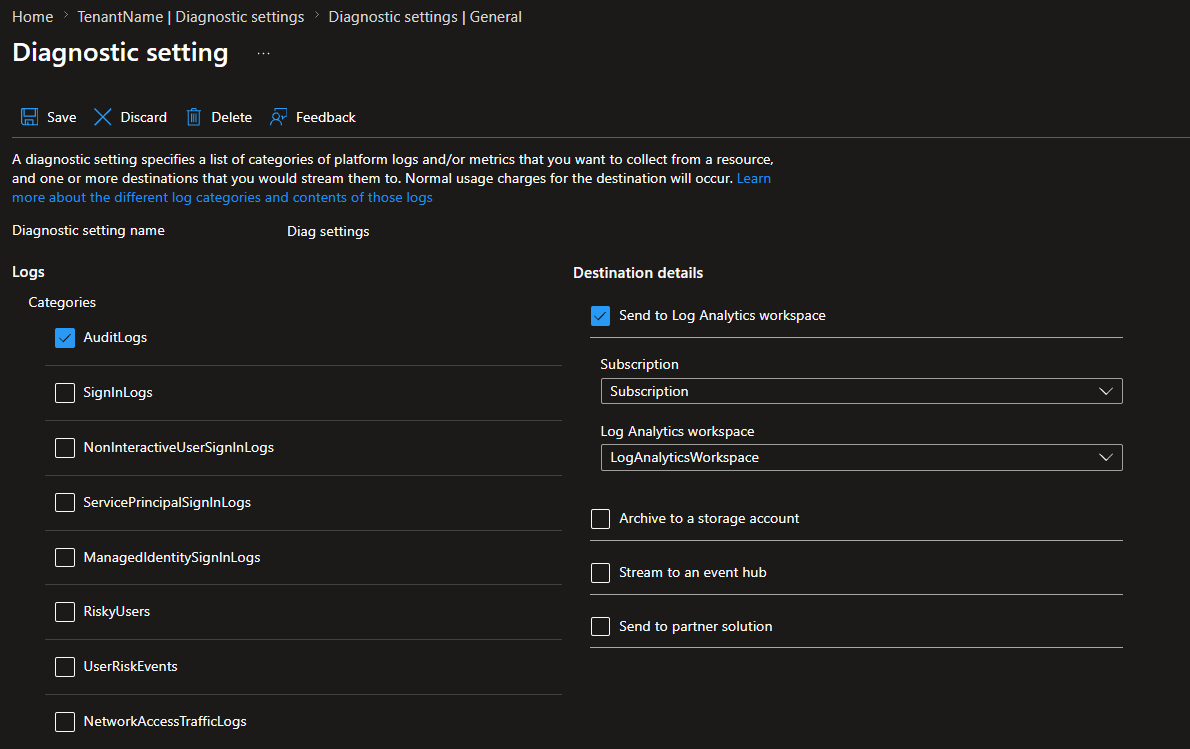Enable RiskyUsers log category

click(65, 612)
